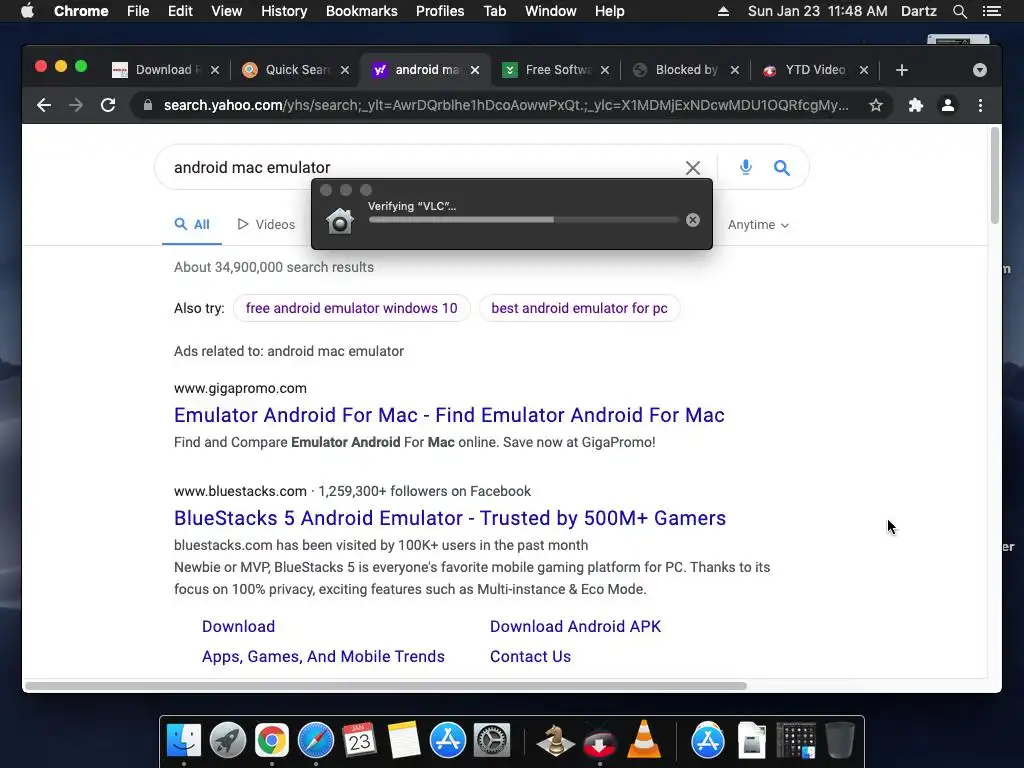
Task: Open Launchpad rocket in the Dock
Action: 227,740
